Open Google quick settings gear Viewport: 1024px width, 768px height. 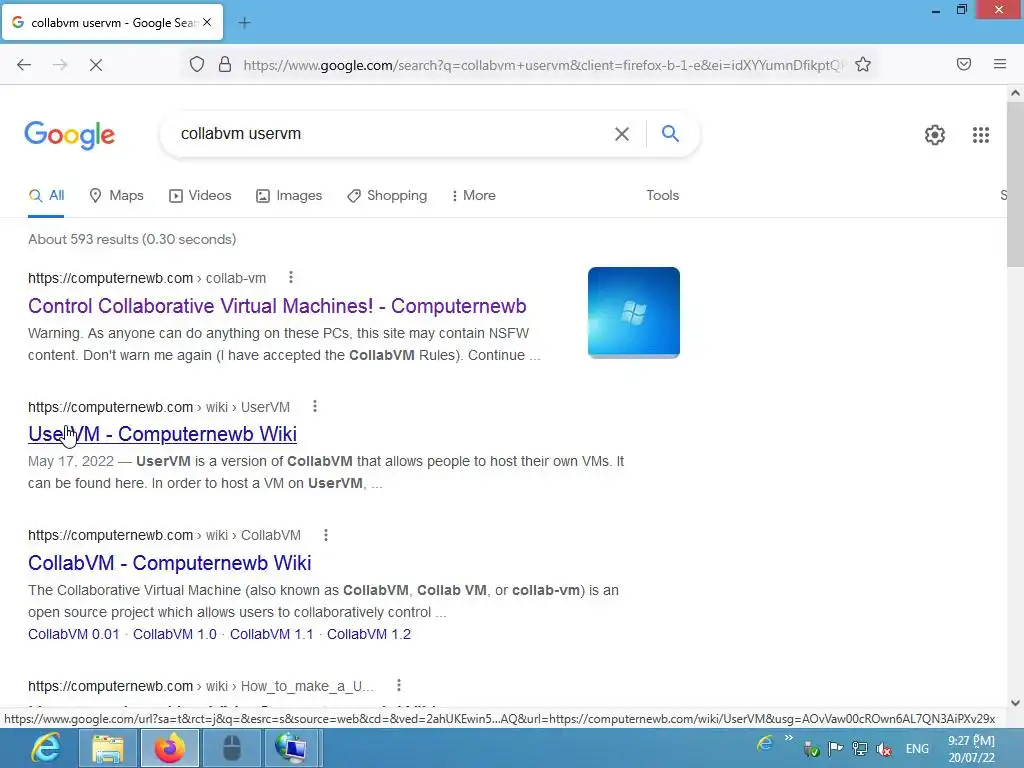935,135
